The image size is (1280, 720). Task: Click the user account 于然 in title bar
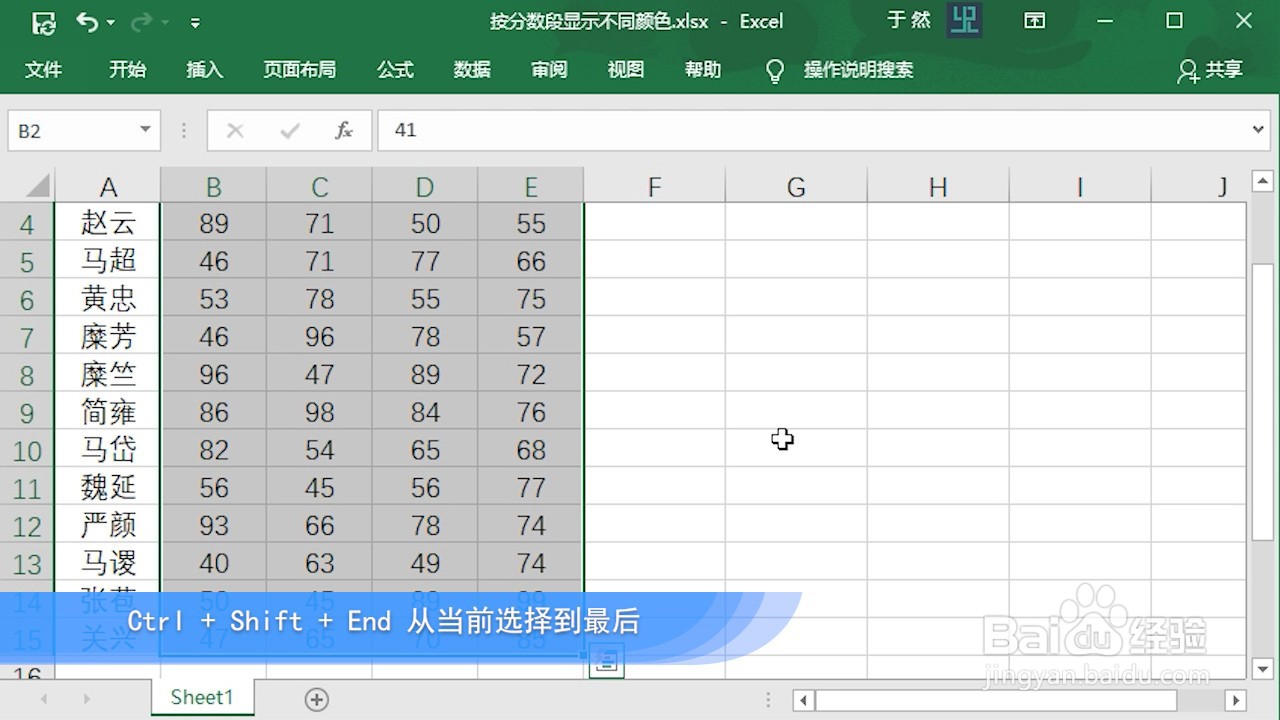point(908,20)
